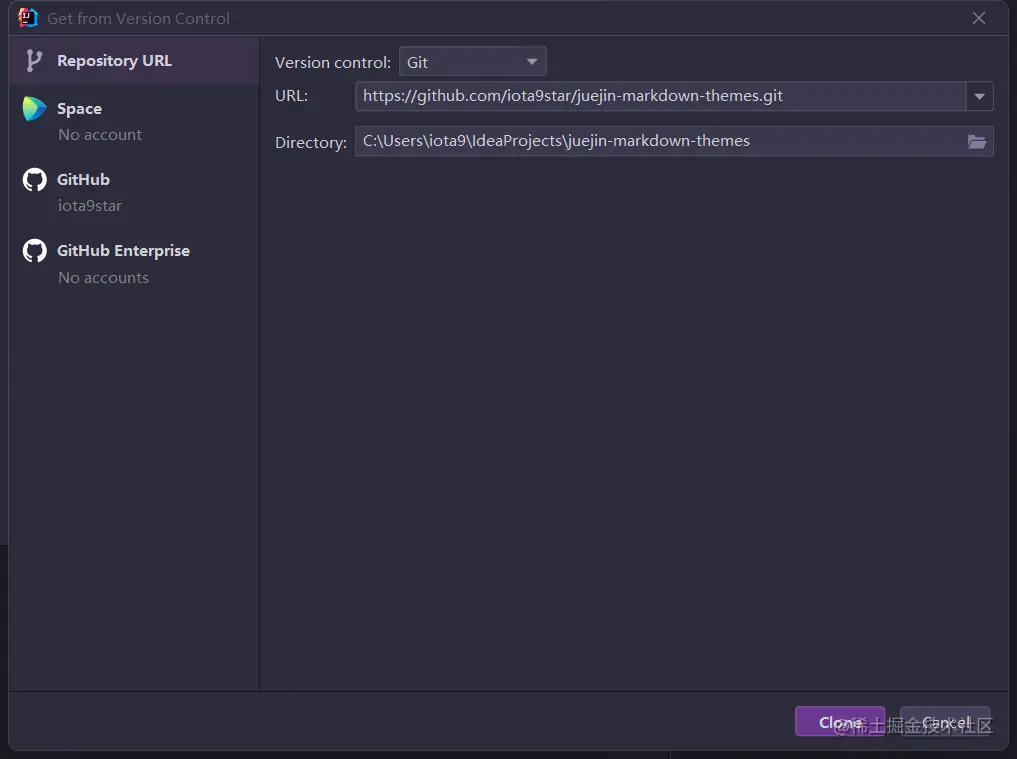Click the Repository URL branch icon
1017x759 pixels.
[x=34, y=61]
